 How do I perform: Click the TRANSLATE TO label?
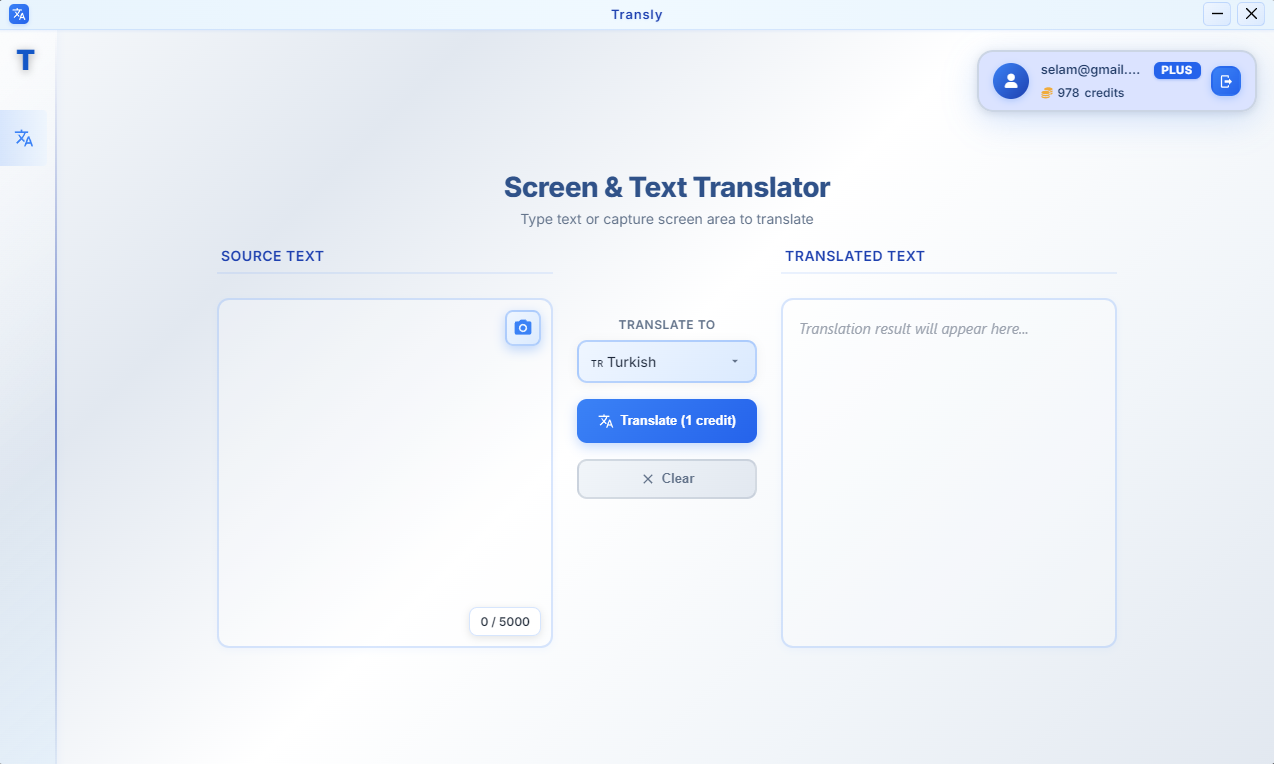coord(667,325)
